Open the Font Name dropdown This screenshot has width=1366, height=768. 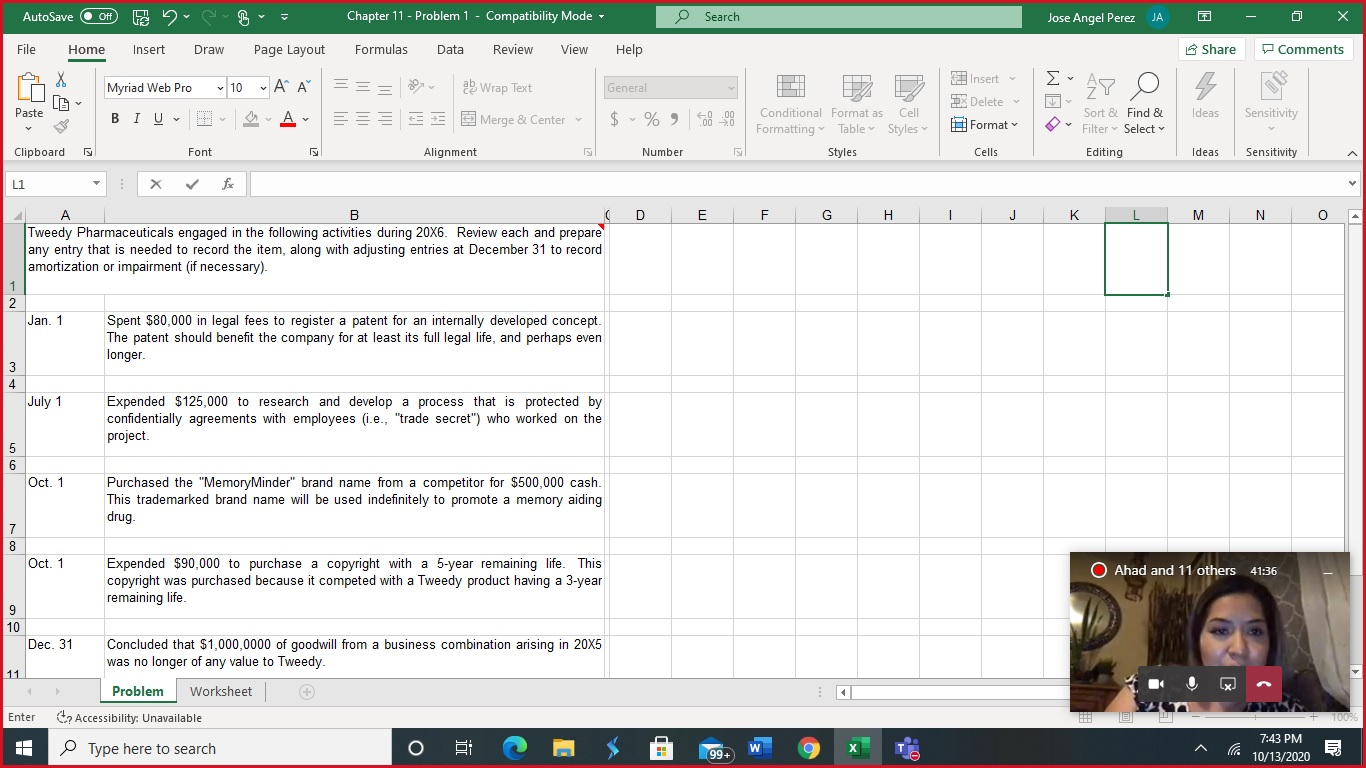[219, 88]
